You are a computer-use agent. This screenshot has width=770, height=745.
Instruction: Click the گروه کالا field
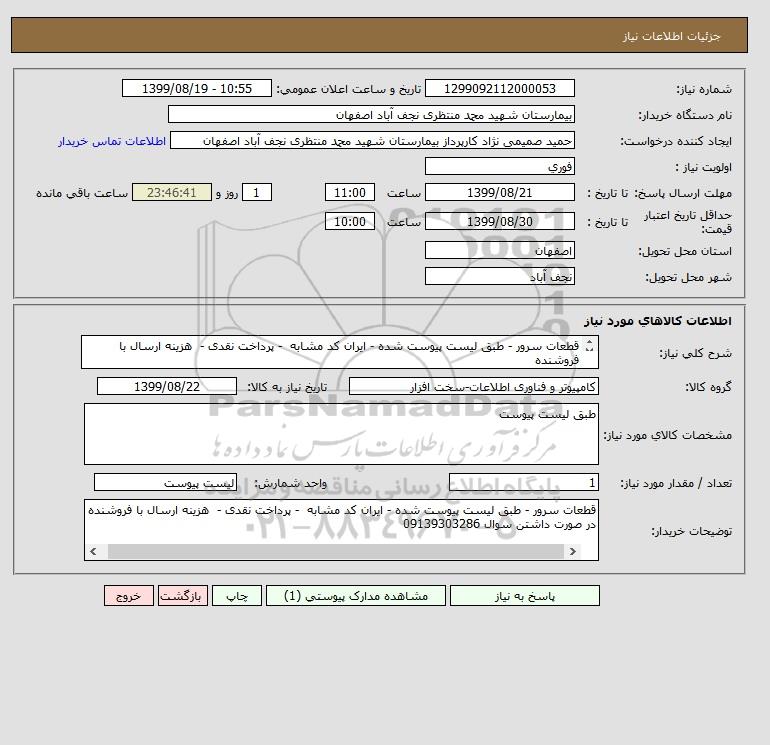[x=473, y=386]
